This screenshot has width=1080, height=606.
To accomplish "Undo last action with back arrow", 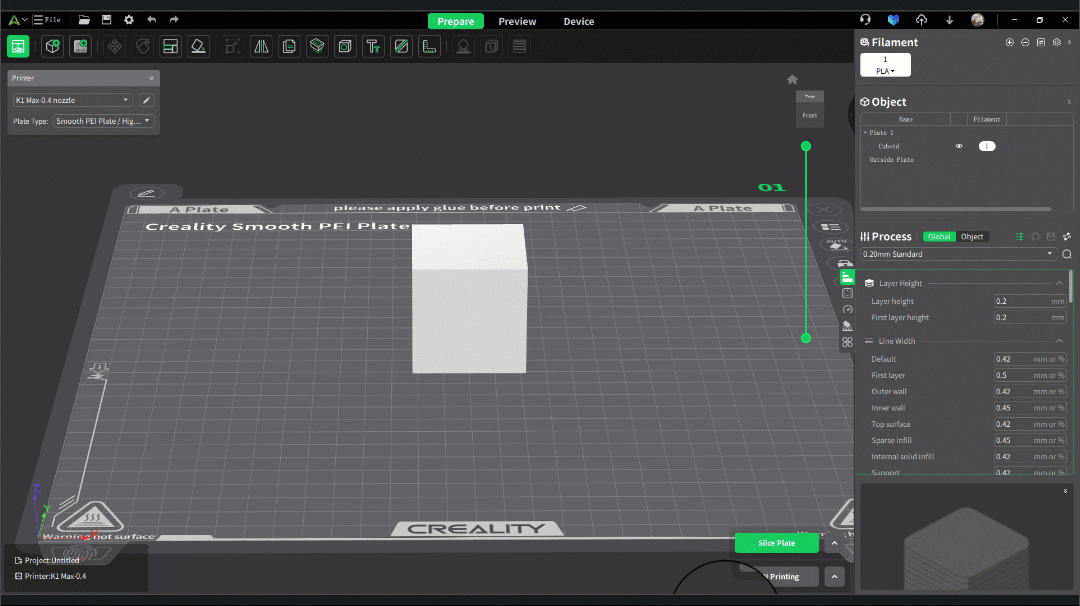I will [152, 20].
